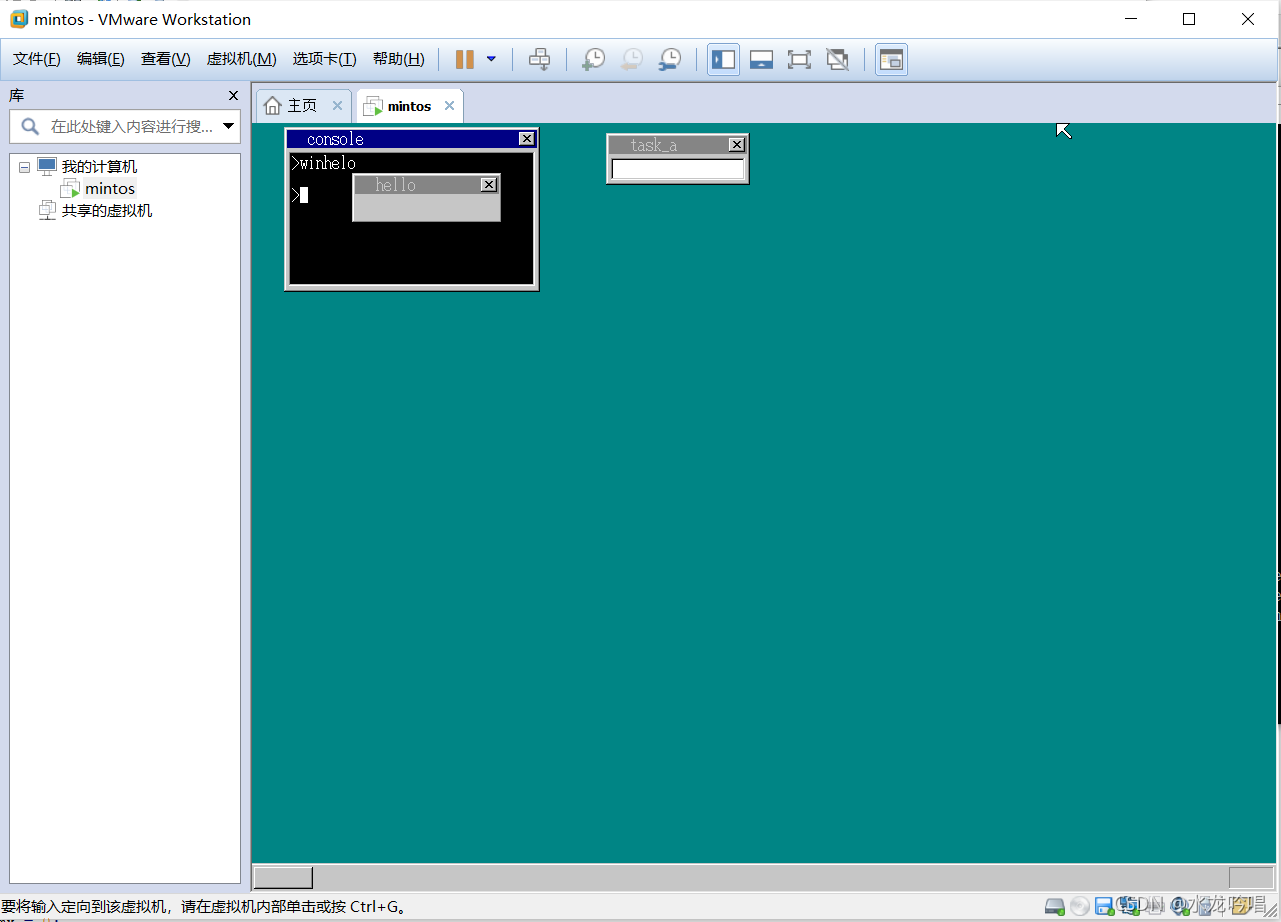The height and width of the screenshot is (922, 1281).
Task: Toggle the console view toolbar button
Action: 891,59
